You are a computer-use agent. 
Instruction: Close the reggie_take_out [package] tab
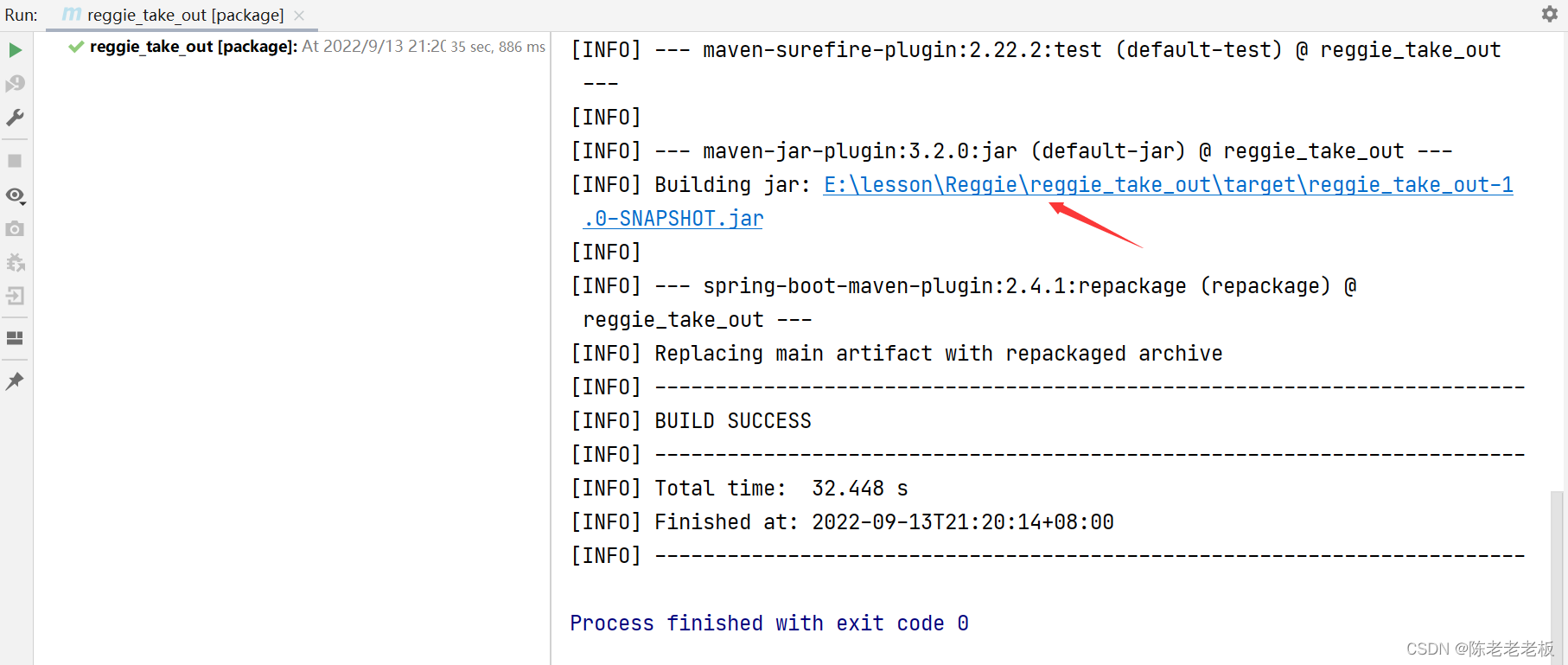click(299, 16)
